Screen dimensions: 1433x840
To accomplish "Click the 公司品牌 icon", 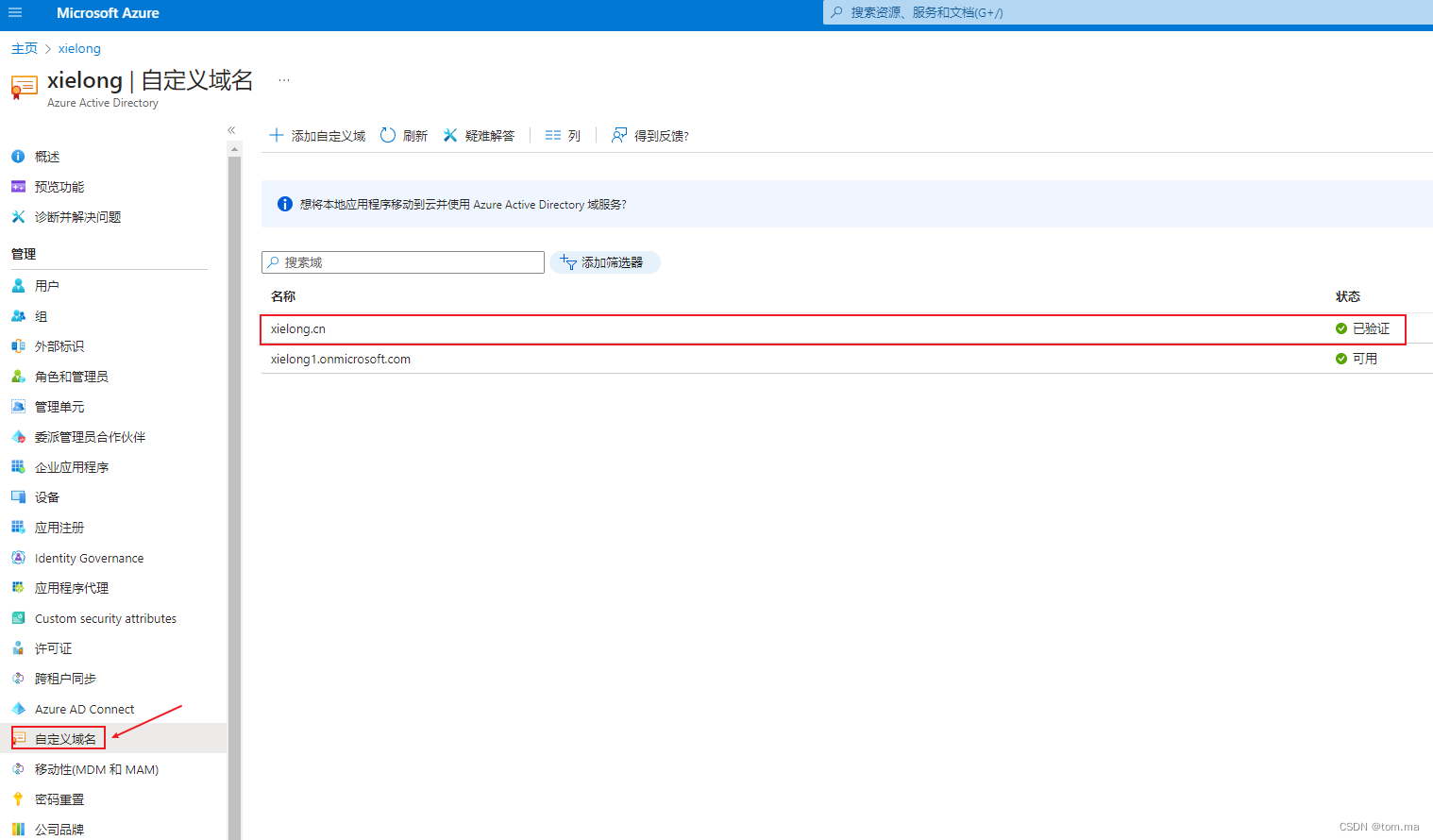I will [x=18, y=830].
